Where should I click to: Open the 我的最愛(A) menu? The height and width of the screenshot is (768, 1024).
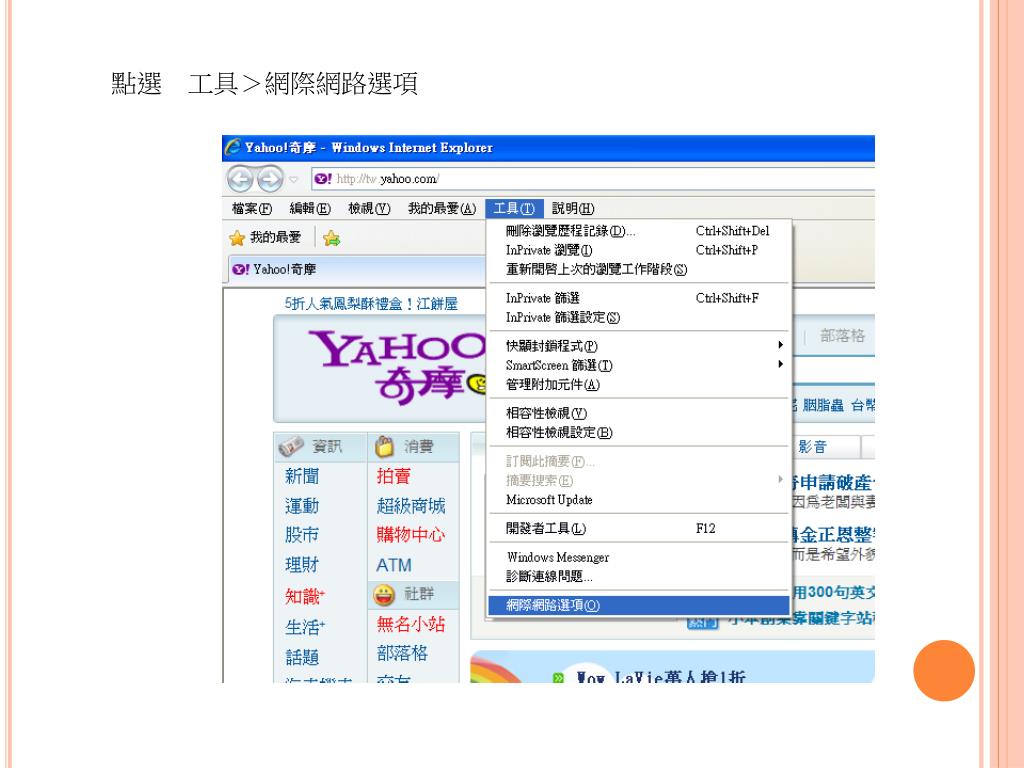[442, 208]
